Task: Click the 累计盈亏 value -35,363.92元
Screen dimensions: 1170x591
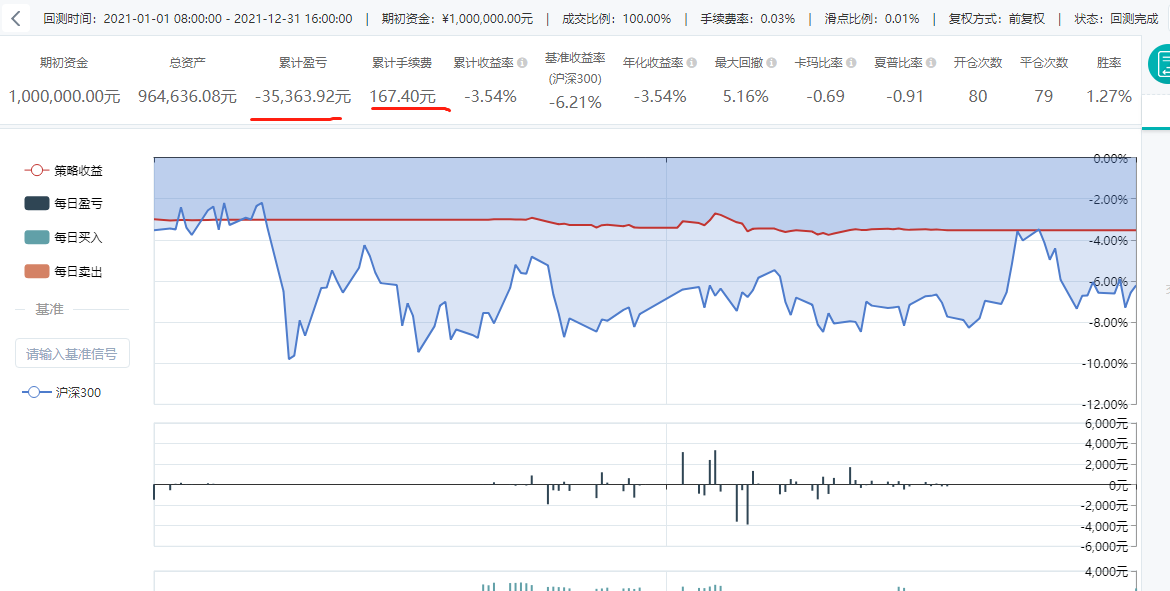Action: (303, 96)
